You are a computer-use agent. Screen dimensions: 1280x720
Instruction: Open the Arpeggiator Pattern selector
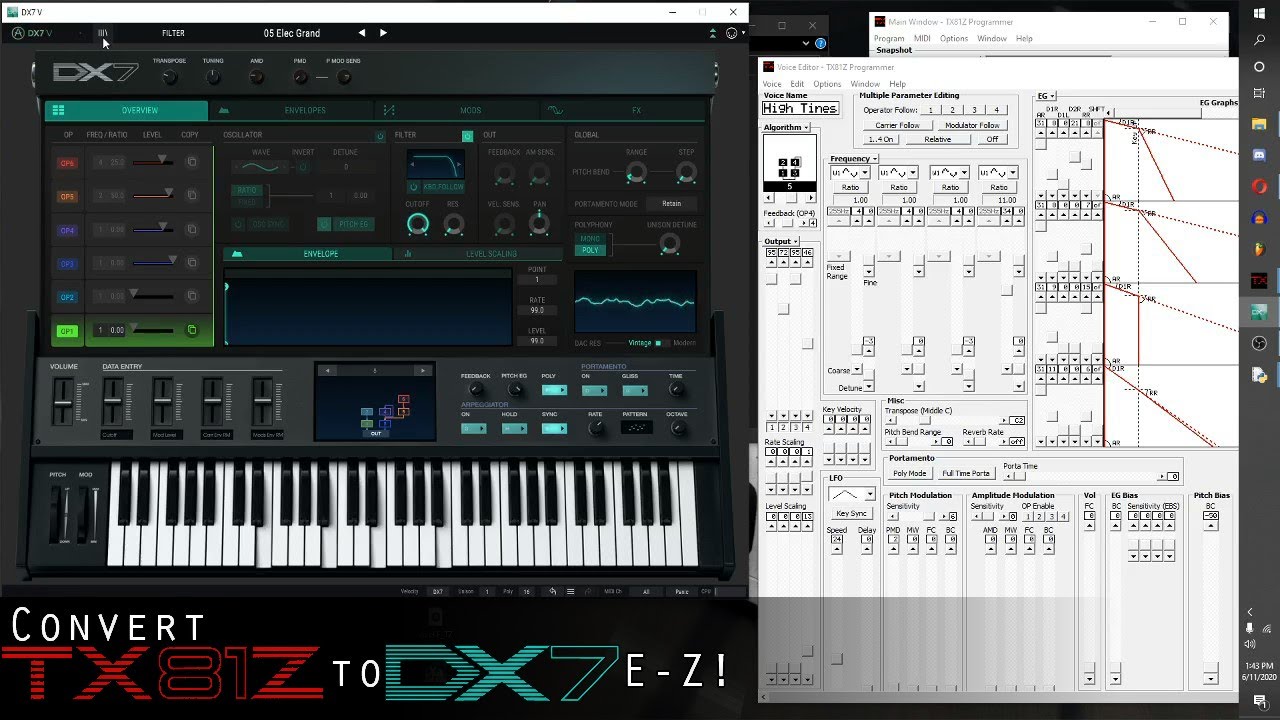(636, 428)
